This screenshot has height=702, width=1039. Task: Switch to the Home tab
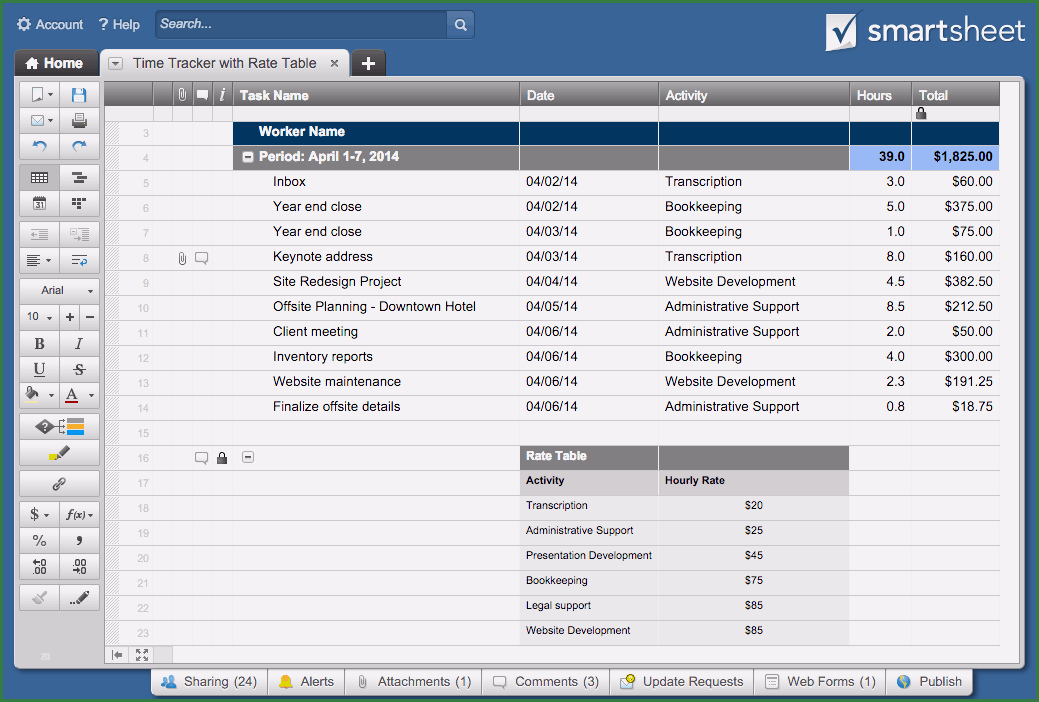tap(56, 63)
